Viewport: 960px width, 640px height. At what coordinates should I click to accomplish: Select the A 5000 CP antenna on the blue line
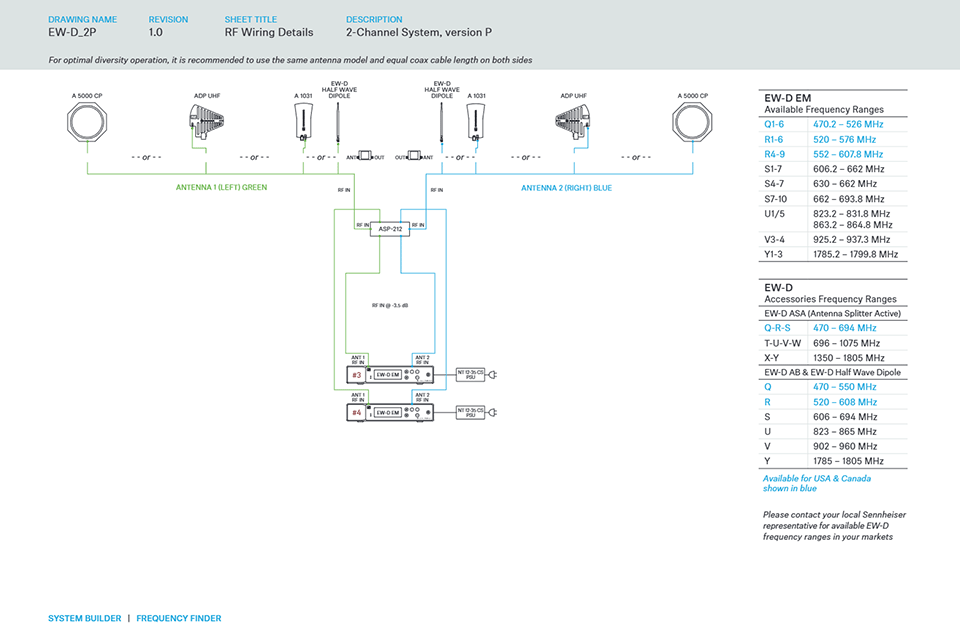click(692, 122)
